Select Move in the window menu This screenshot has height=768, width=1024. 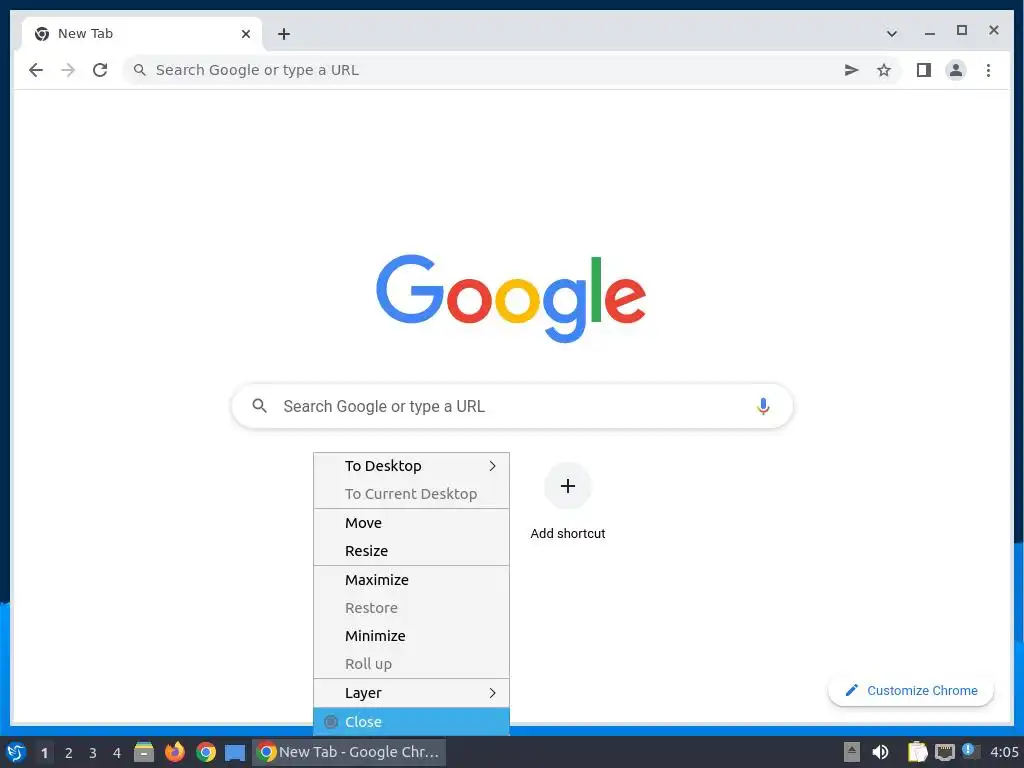click(x=411, y=522)
